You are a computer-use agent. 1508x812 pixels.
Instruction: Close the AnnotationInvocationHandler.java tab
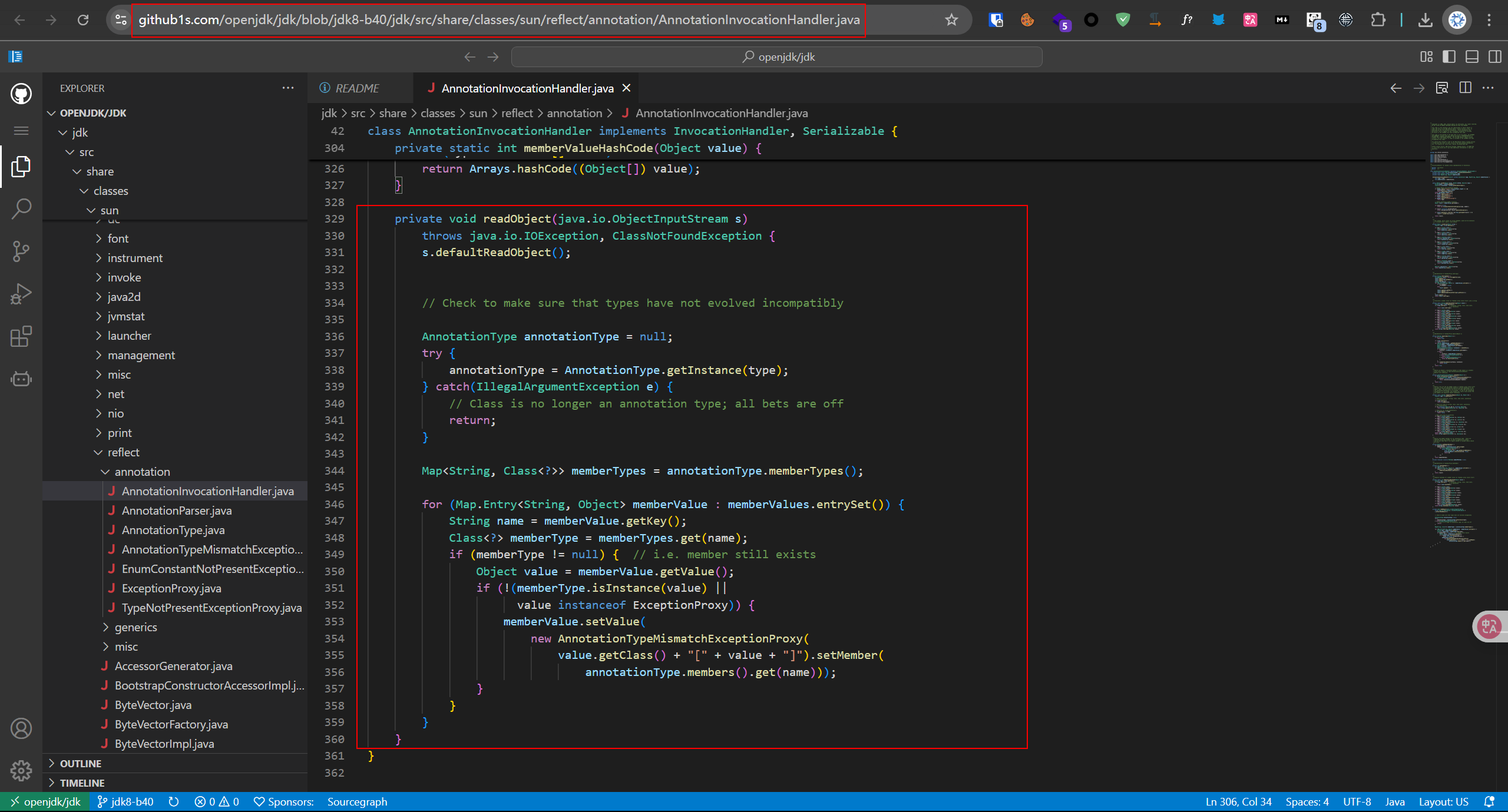(627, 88)
